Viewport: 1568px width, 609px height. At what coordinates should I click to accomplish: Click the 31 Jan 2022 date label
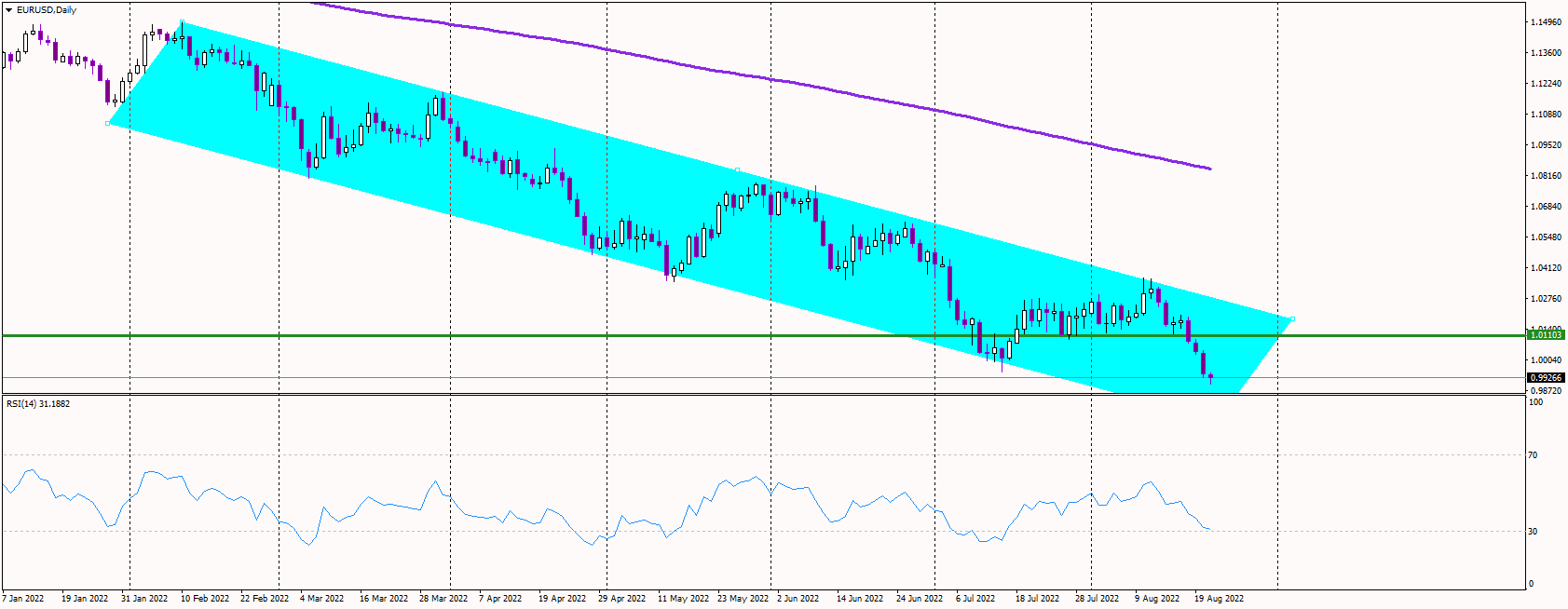click(x=144, y=599)
